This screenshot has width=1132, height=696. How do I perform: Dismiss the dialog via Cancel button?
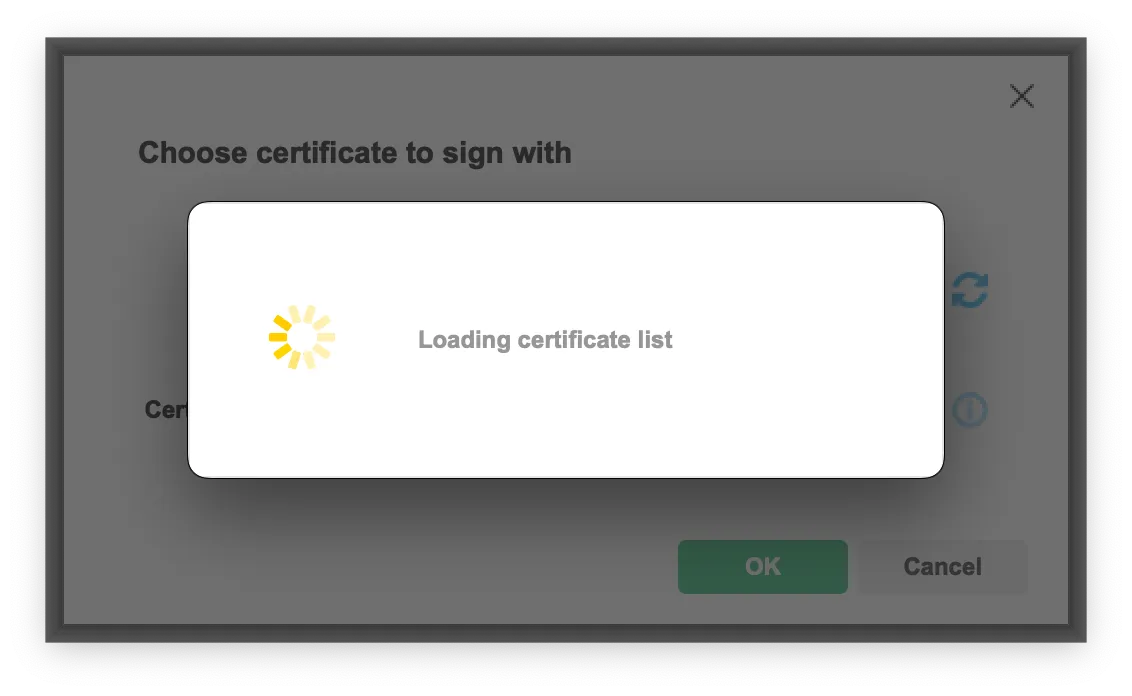(942, 567)
